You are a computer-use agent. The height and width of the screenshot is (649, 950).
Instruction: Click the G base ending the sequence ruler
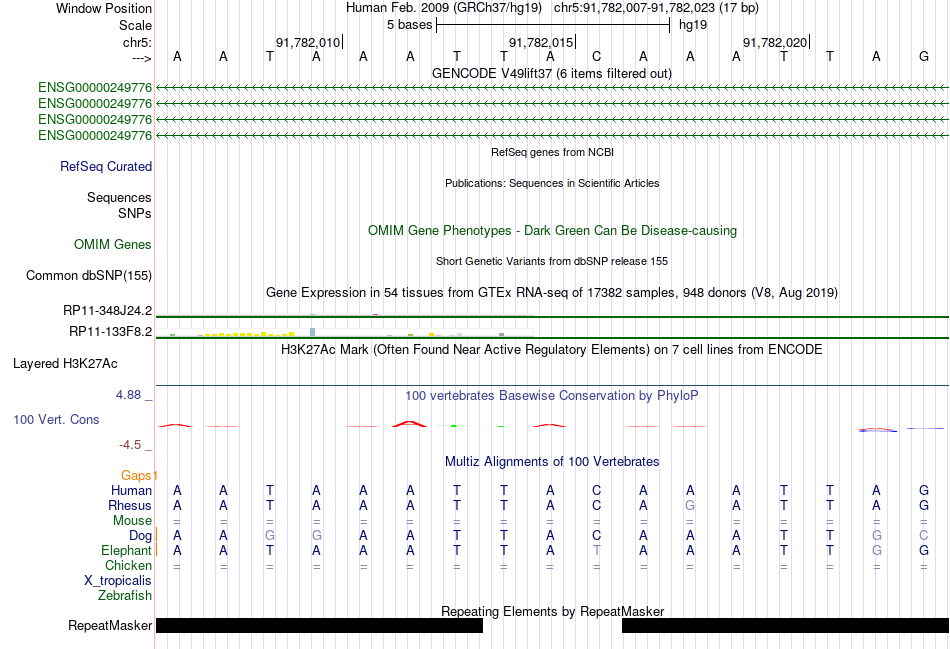pyautogui.click(x=923, y=56)
